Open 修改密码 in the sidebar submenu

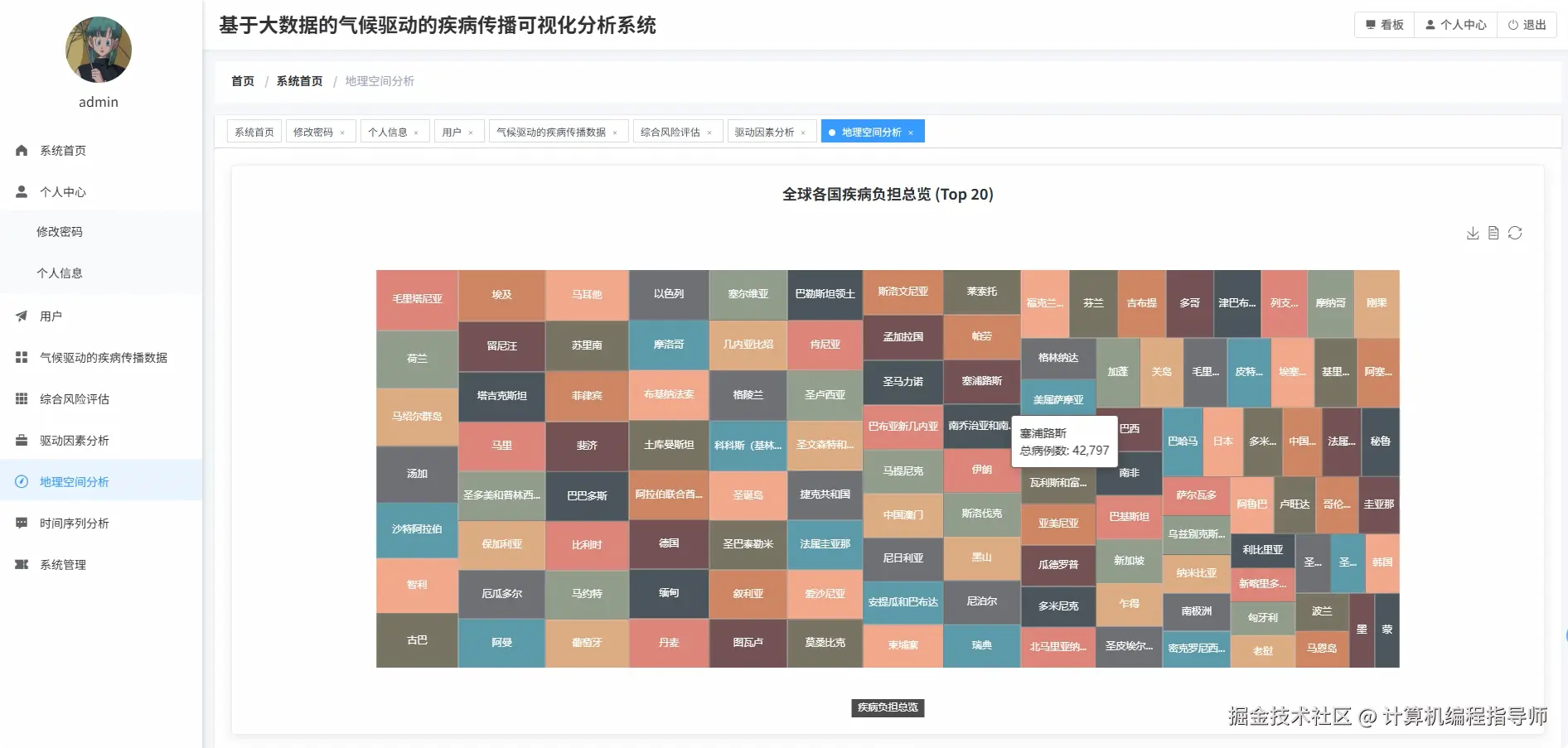[101, 232]
